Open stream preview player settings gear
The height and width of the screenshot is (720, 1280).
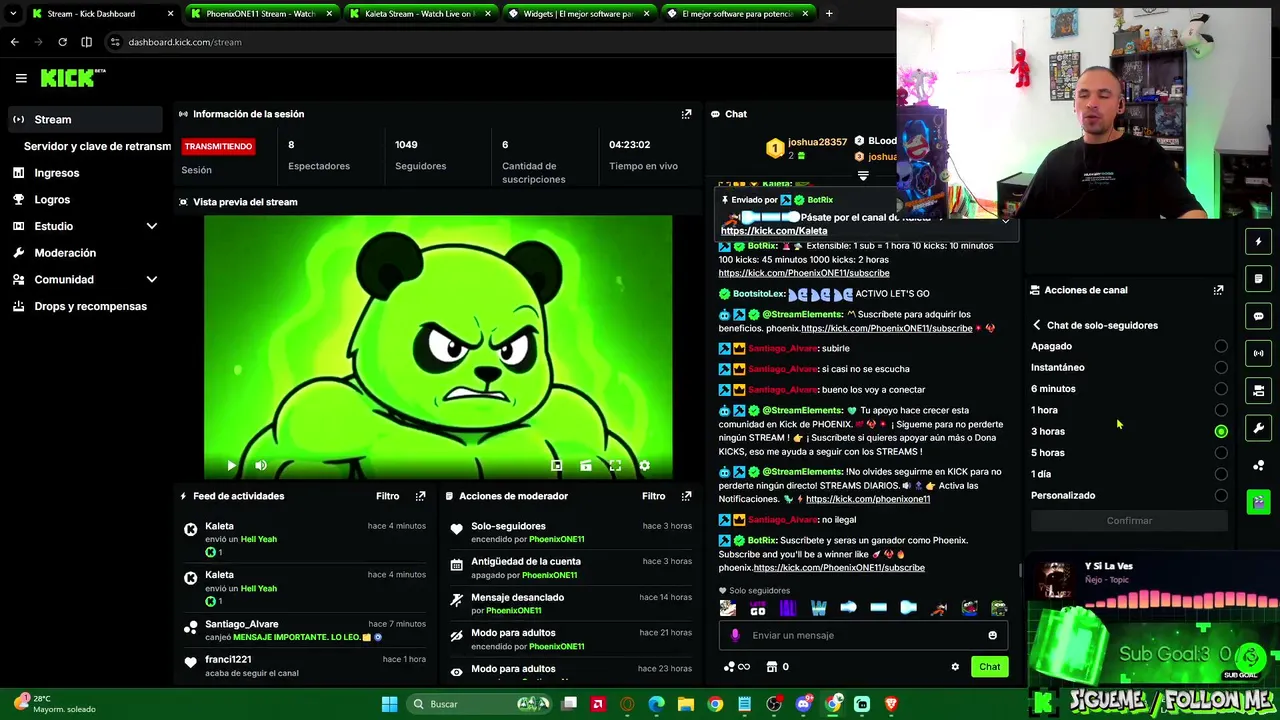645,465
